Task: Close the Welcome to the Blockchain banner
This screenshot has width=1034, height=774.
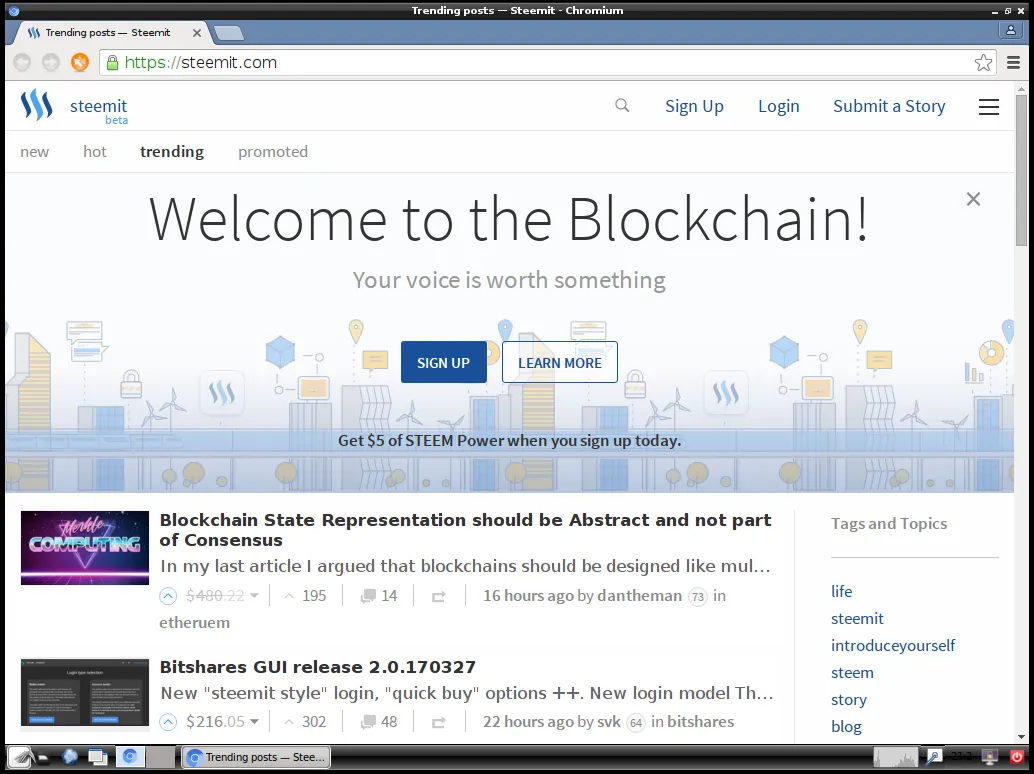Action: tap(973, 198)
